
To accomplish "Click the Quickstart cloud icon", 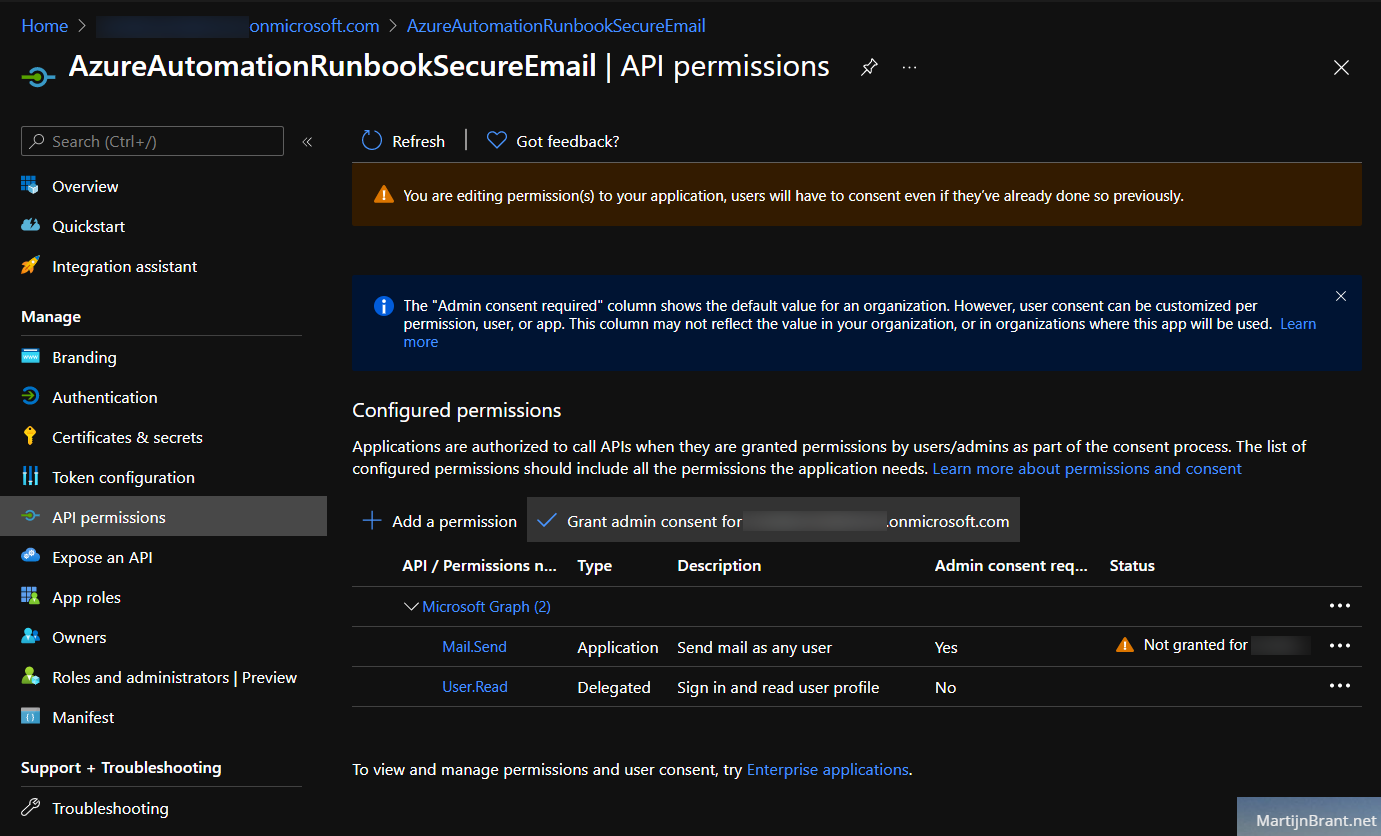I will click(x=30, y=226).
